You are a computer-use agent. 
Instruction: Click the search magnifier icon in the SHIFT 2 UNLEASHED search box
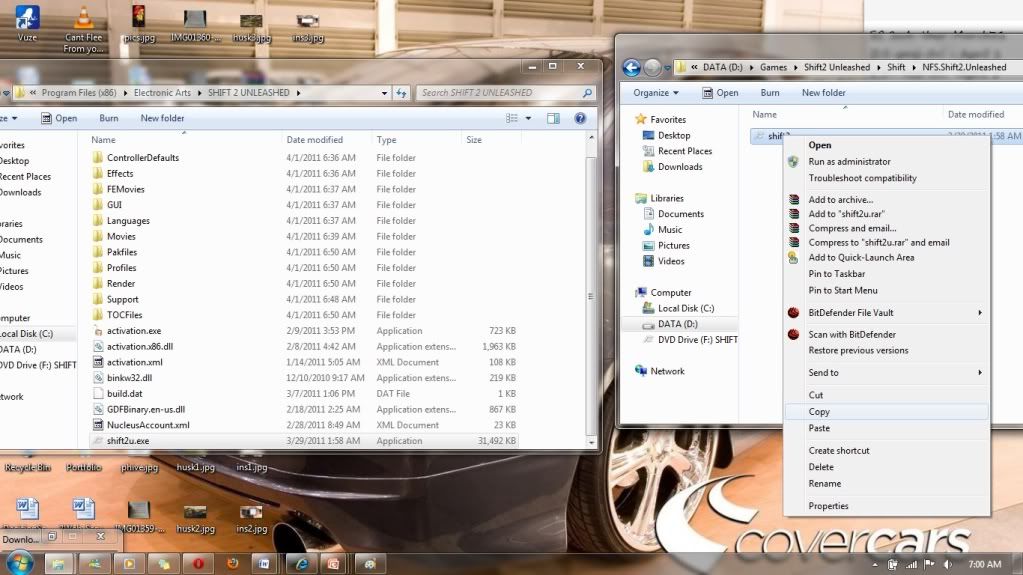(x=587, y=93)
